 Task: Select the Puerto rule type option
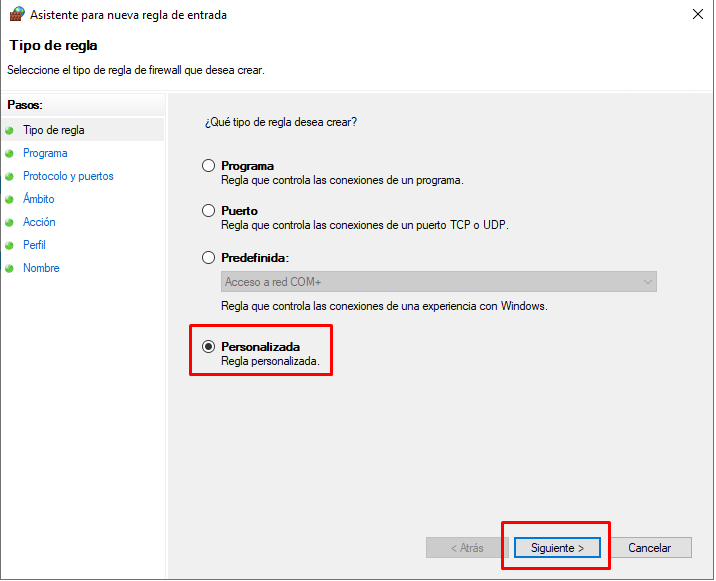(x=208, y=211)
